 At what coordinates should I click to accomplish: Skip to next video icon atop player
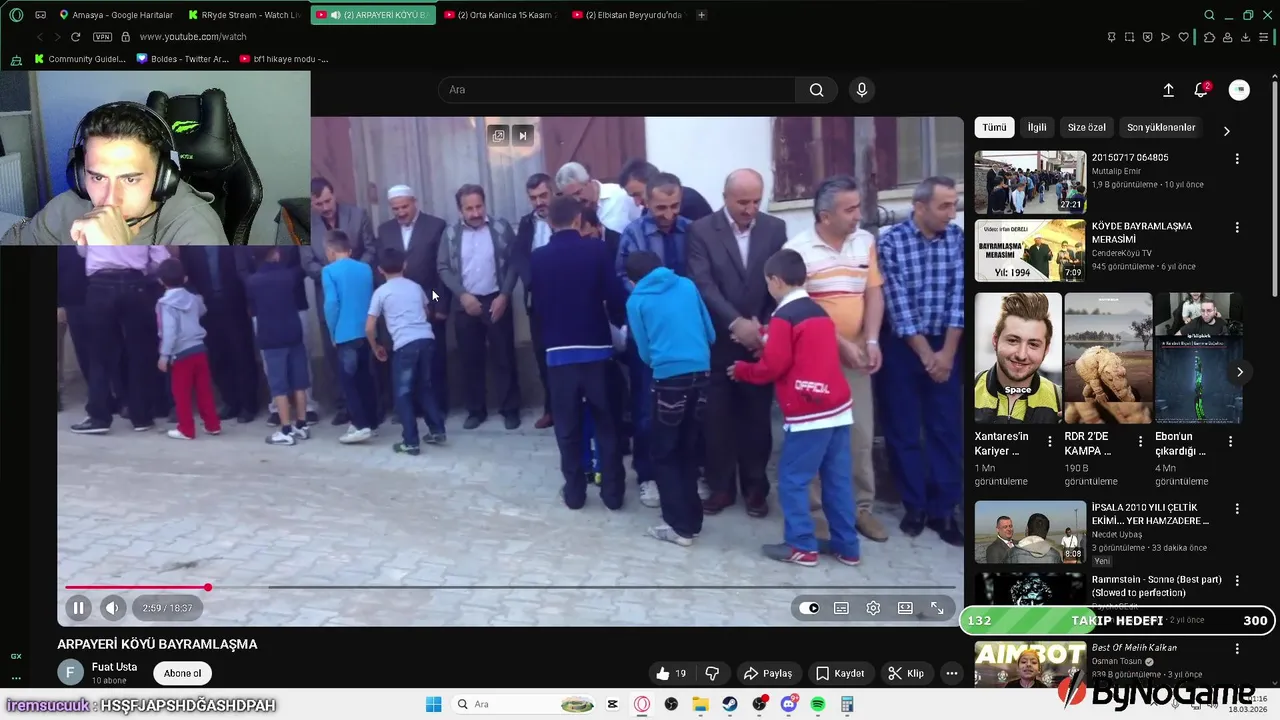(x=522, y=135)
